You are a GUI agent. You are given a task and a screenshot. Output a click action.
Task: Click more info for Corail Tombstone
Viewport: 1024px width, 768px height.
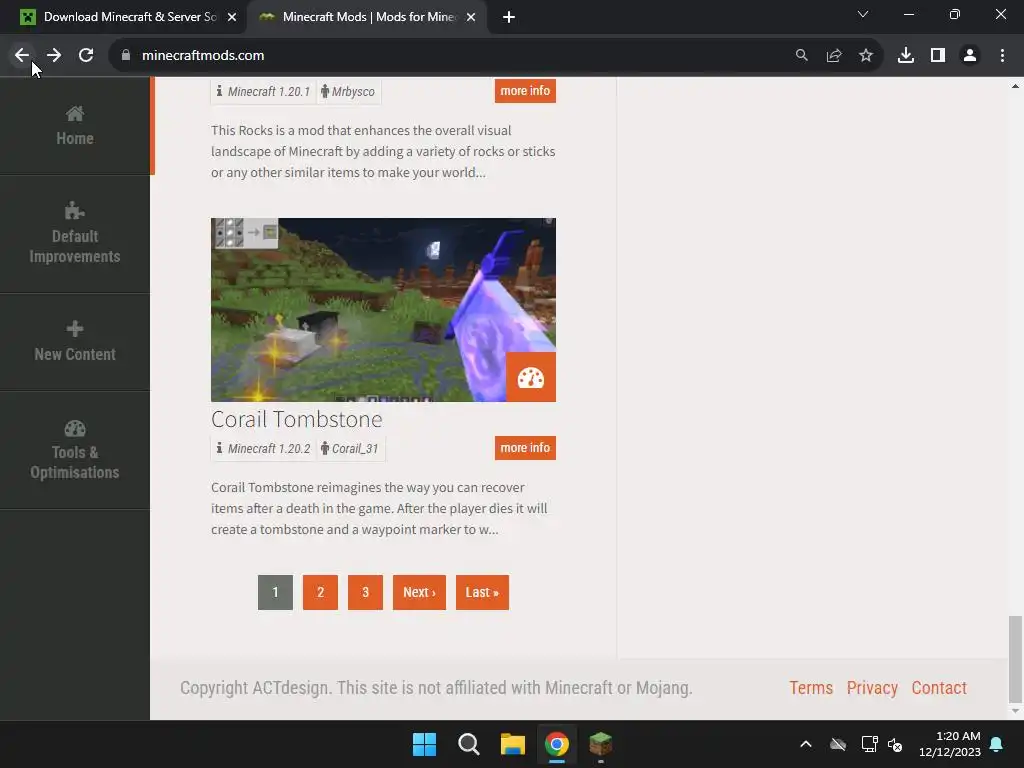525,448
